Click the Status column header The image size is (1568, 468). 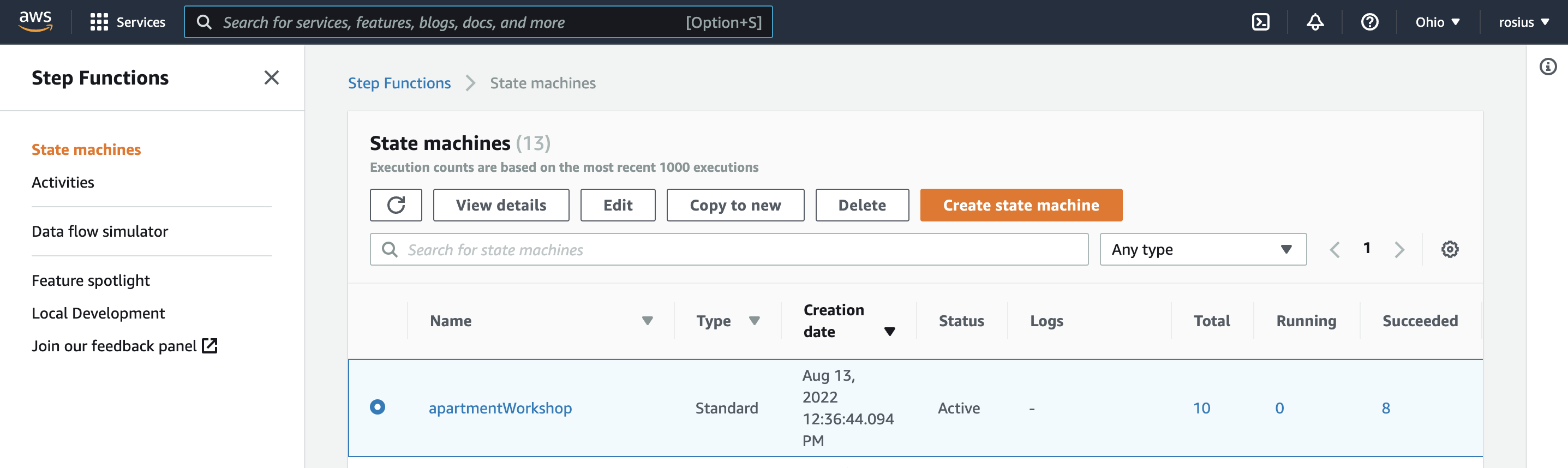pos(961,321)
